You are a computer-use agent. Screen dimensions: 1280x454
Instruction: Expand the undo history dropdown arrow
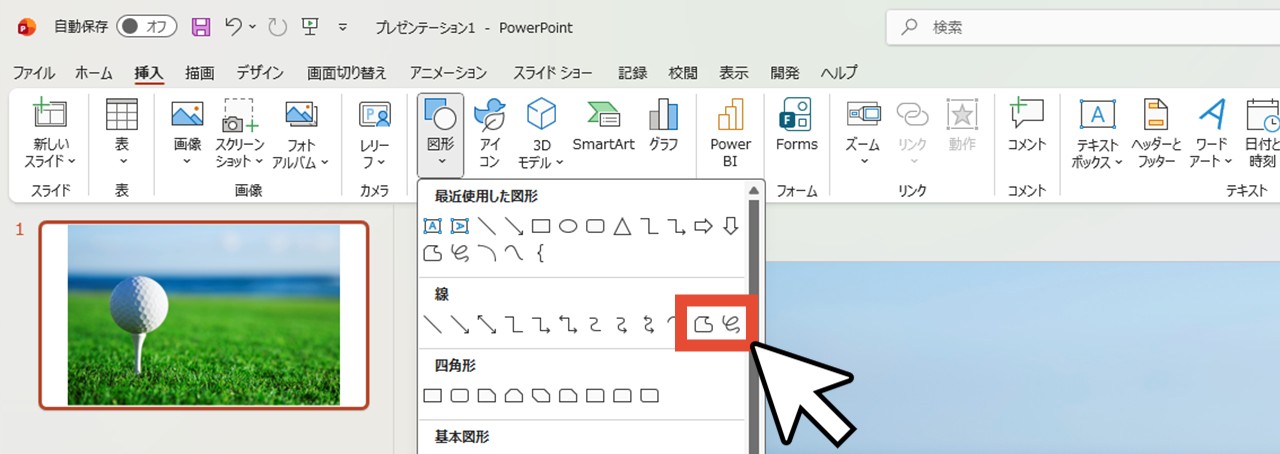(x=251, y=27)
